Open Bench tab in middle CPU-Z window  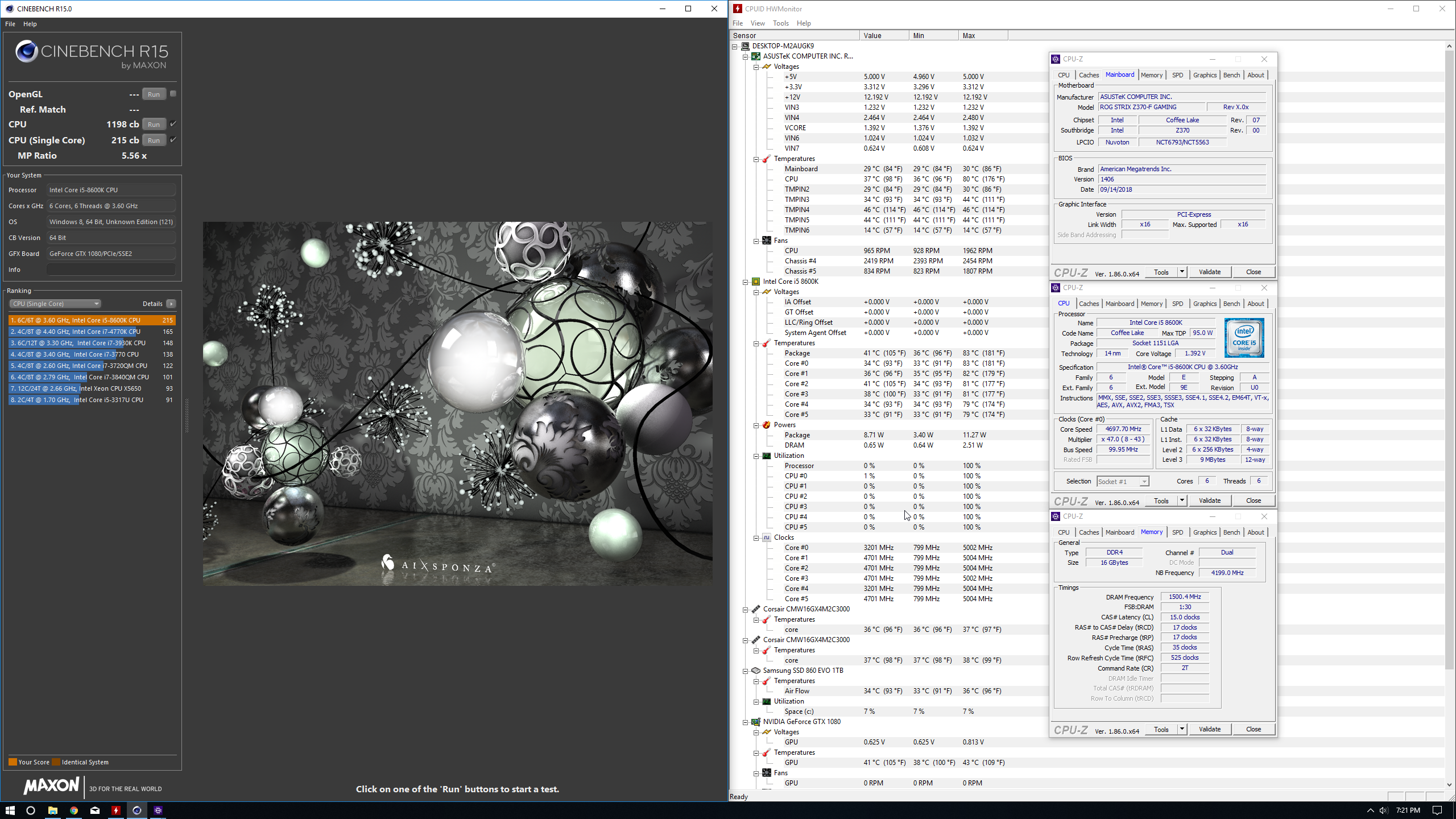(1231, 304)
